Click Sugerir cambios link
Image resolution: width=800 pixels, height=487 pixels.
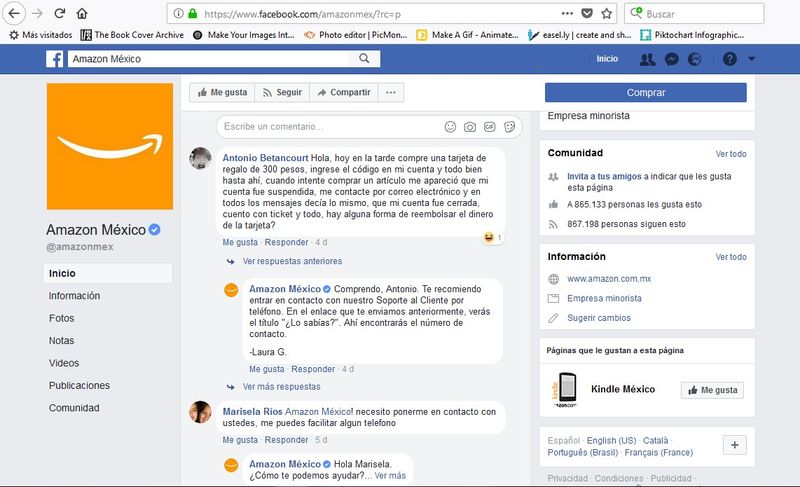coord(599,318)
